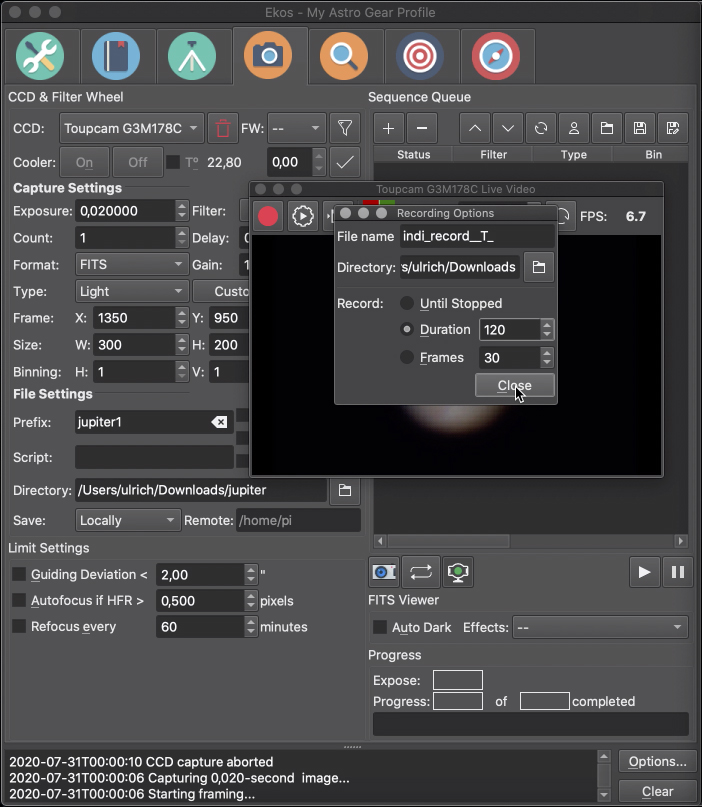Click the filter funnel icon beside FW
This screenshot has height=807, width=702.
345,128
